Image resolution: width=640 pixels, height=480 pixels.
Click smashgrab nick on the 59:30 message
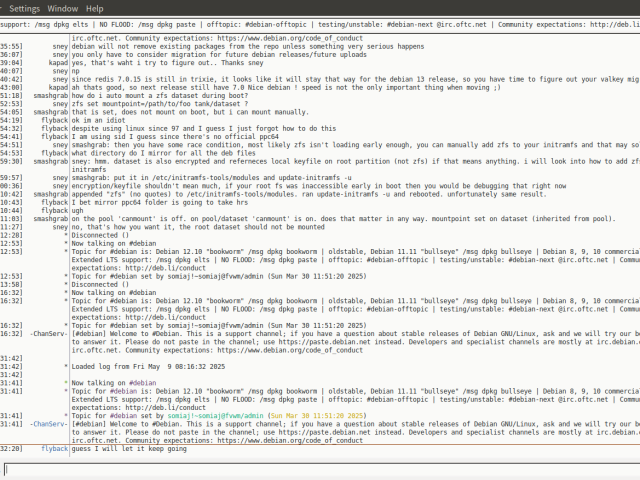tap(51, 161)
